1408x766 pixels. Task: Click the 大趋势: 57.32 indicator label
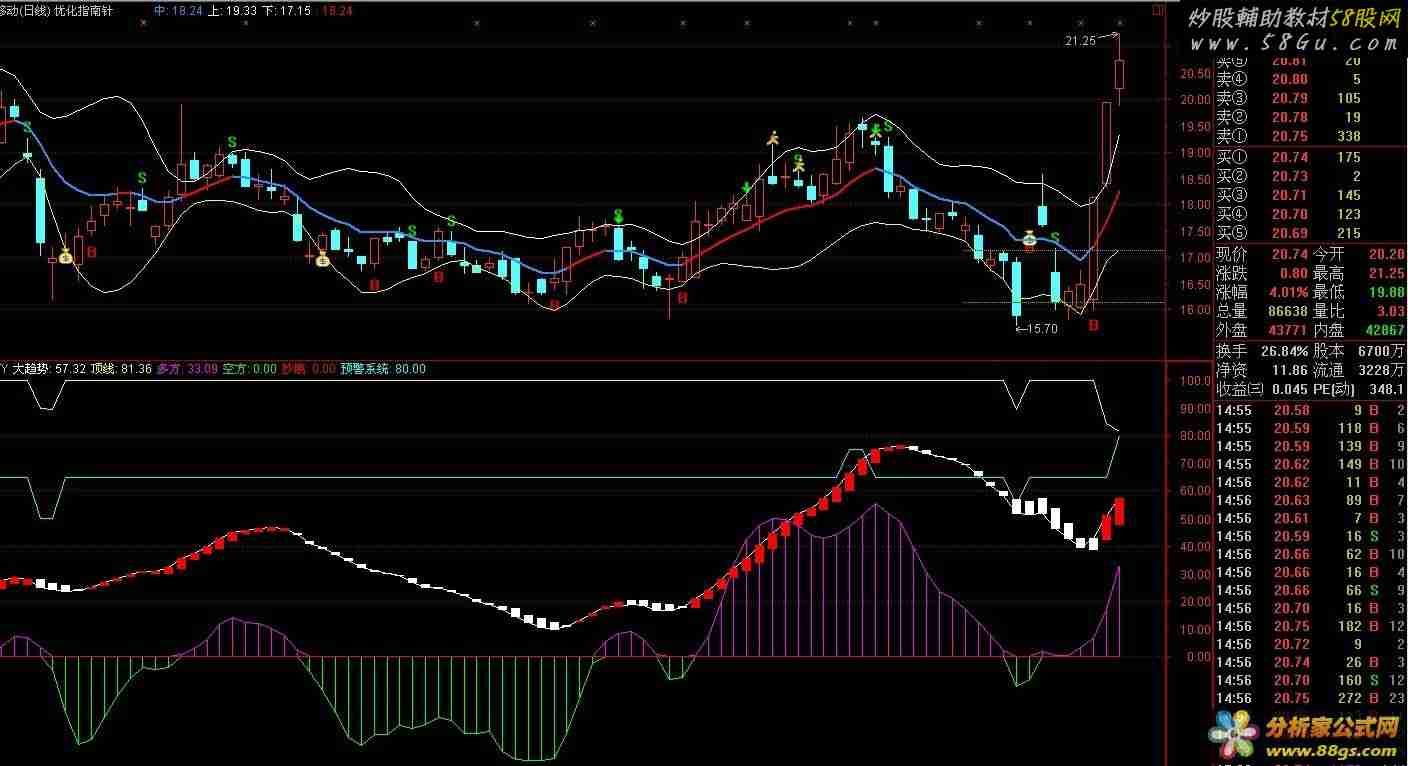(x=49, y=369)
